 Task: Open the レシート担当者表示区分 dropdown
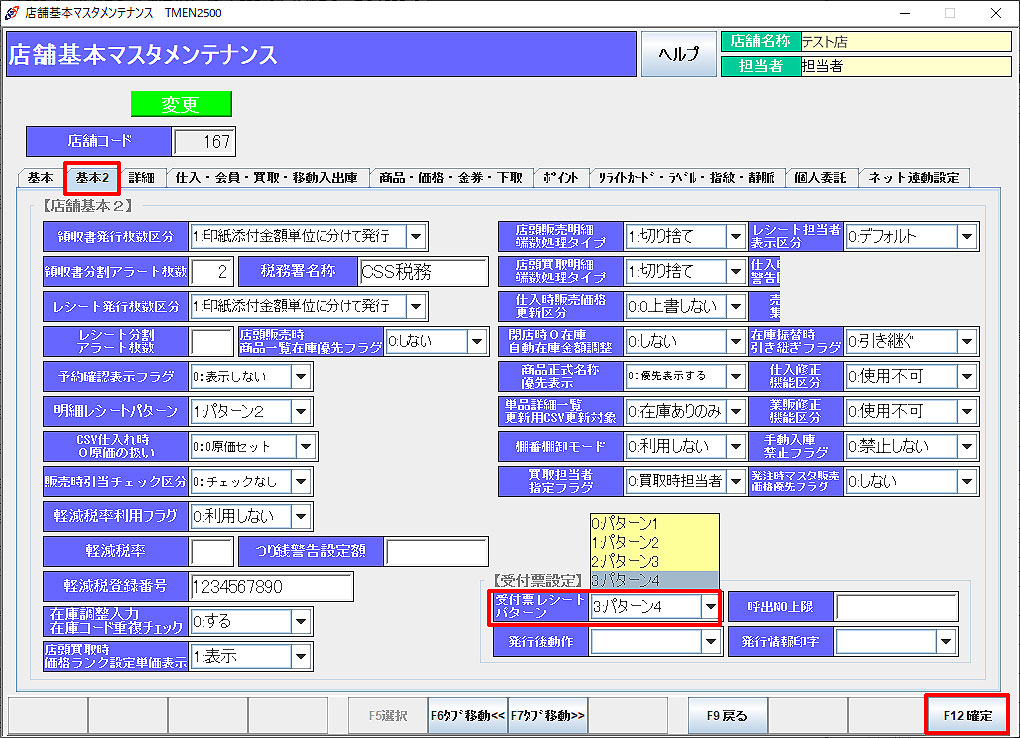click(x=966, y=237)
